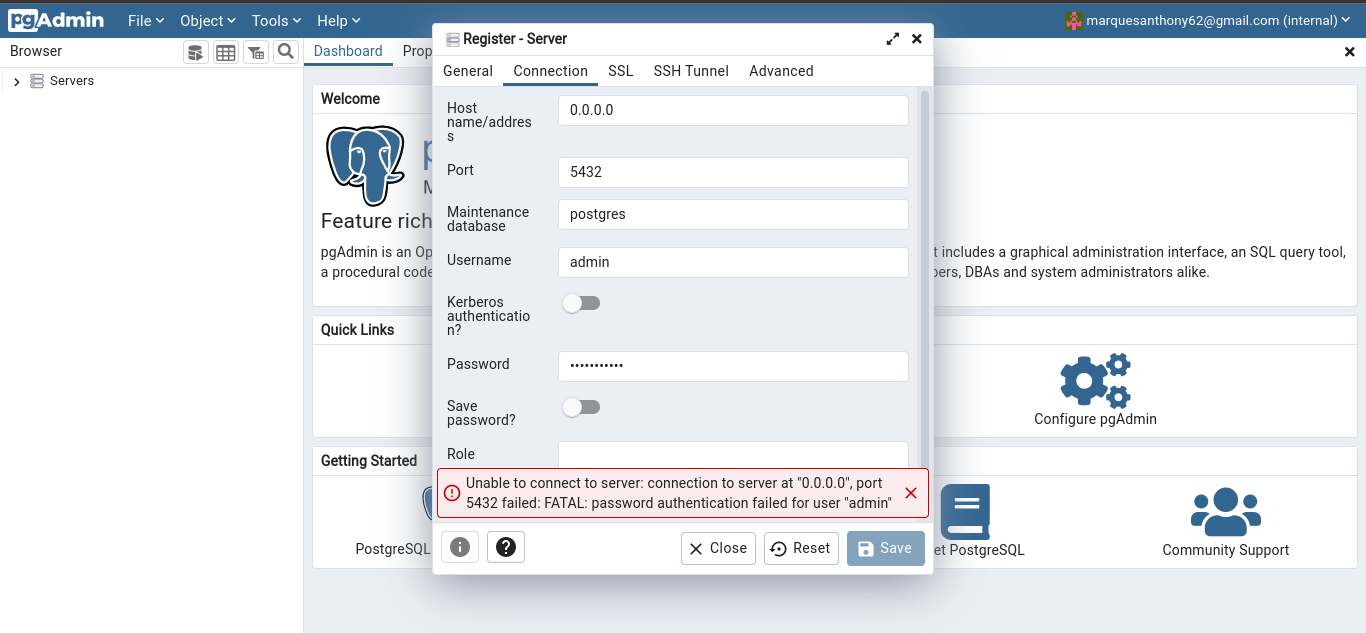Open Community Support people icon

(1226, 511)
